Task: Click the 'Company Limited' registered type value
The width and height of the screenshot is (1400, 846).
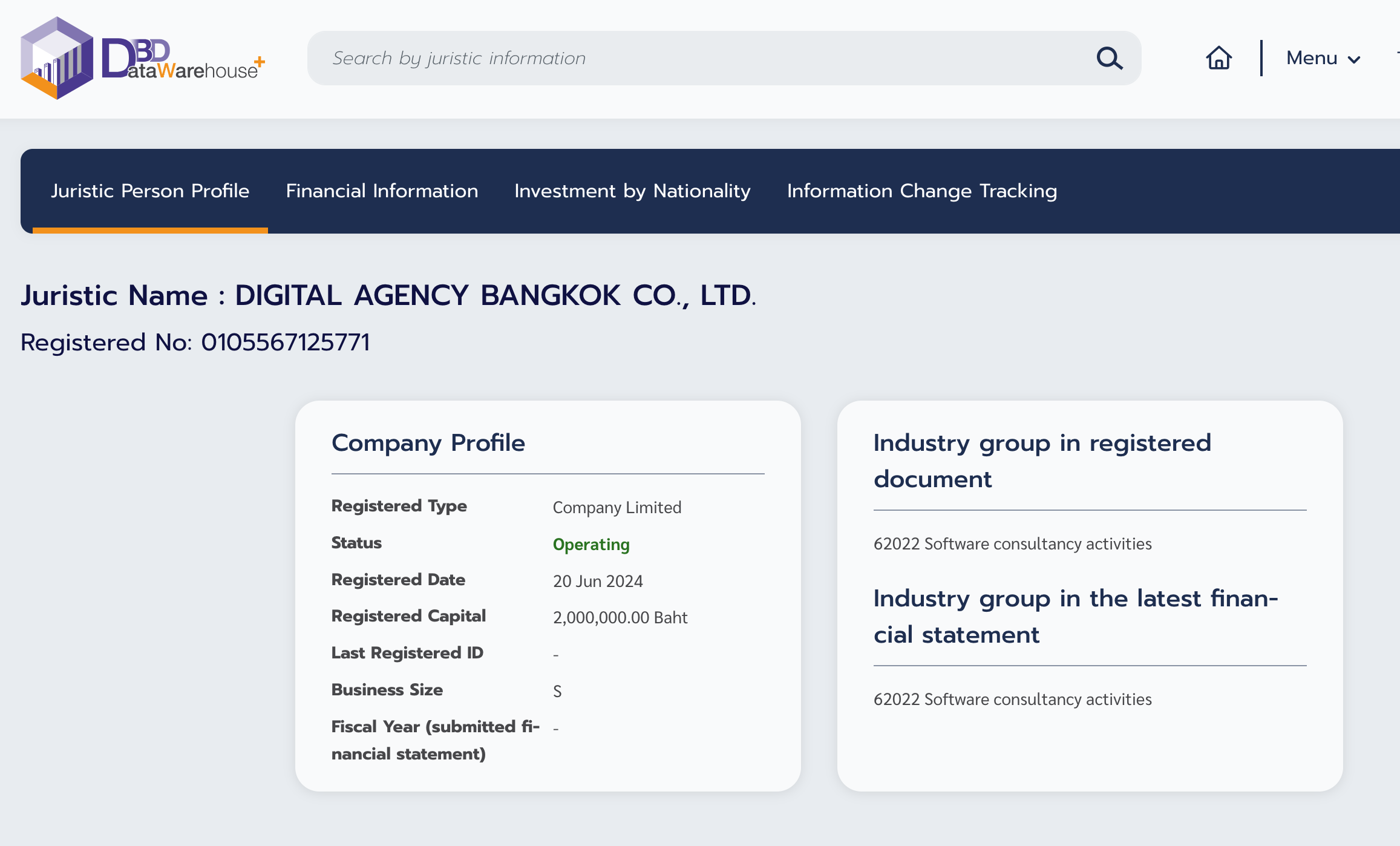Action: click(x=617, y=507)
